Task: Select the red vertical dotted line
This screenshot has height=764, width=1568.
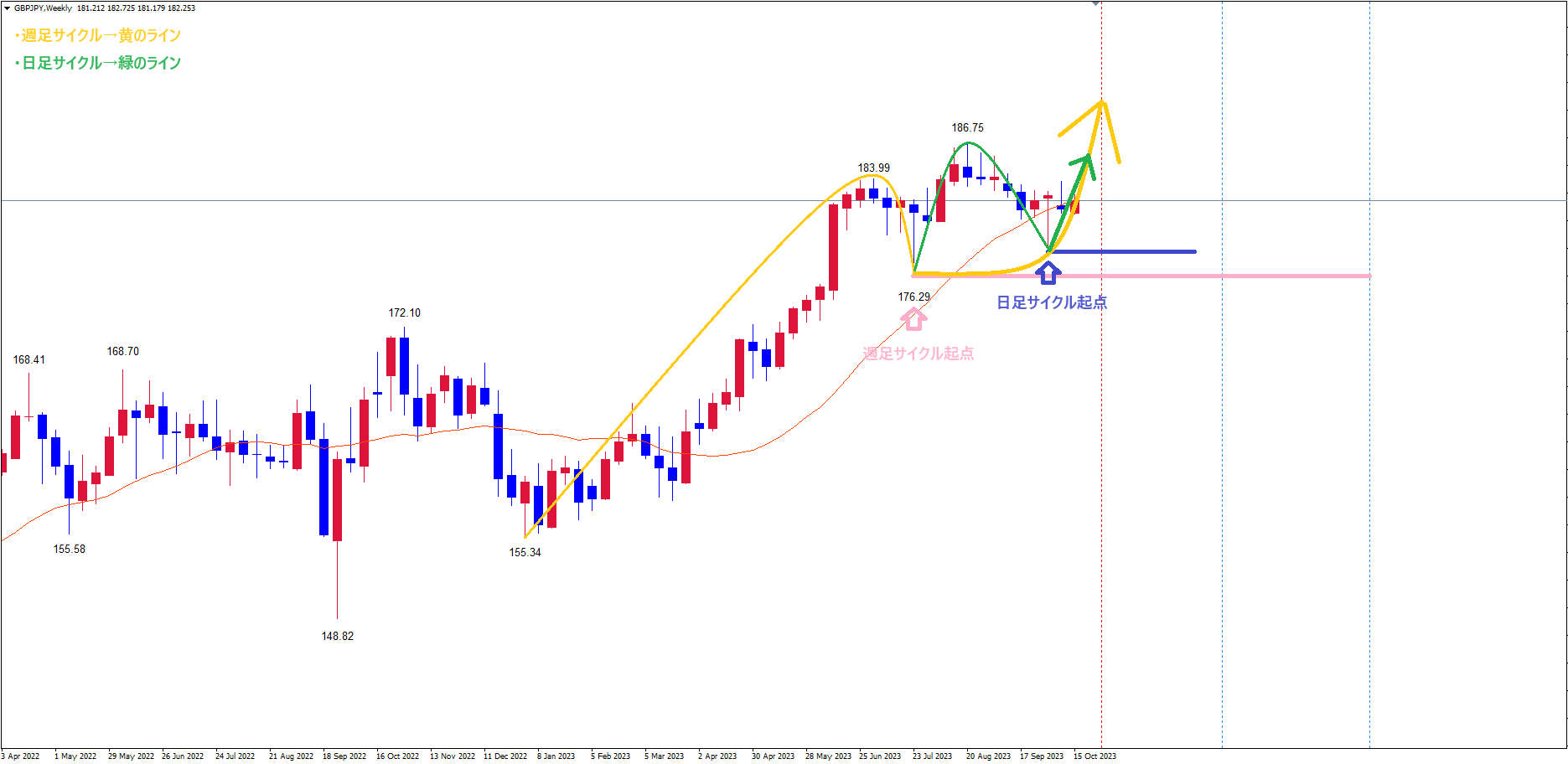Action: point(1101,503)
